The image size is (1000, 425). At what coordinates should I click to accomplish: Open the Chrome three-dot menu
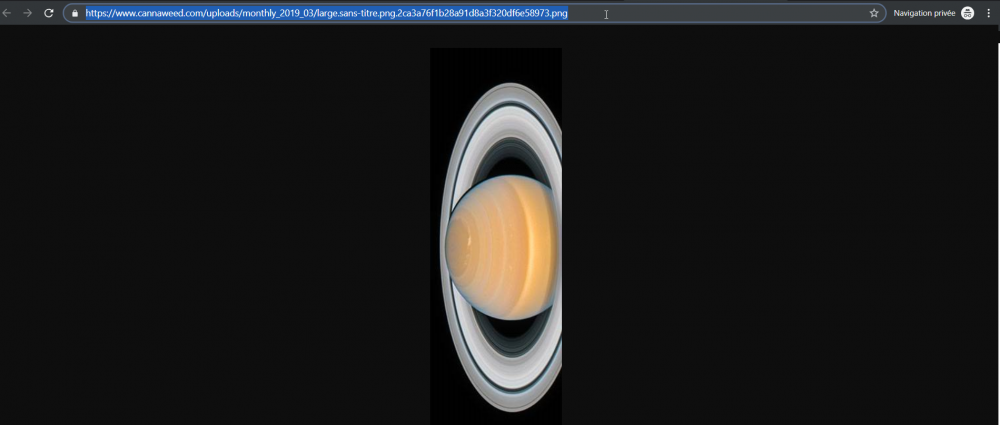[989, 13]
